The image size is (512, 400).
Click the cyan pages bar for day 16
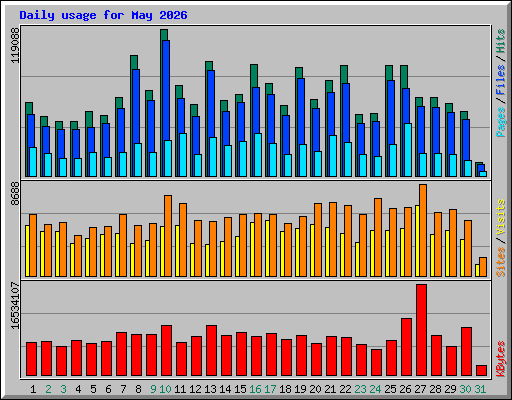pos(258,155)
